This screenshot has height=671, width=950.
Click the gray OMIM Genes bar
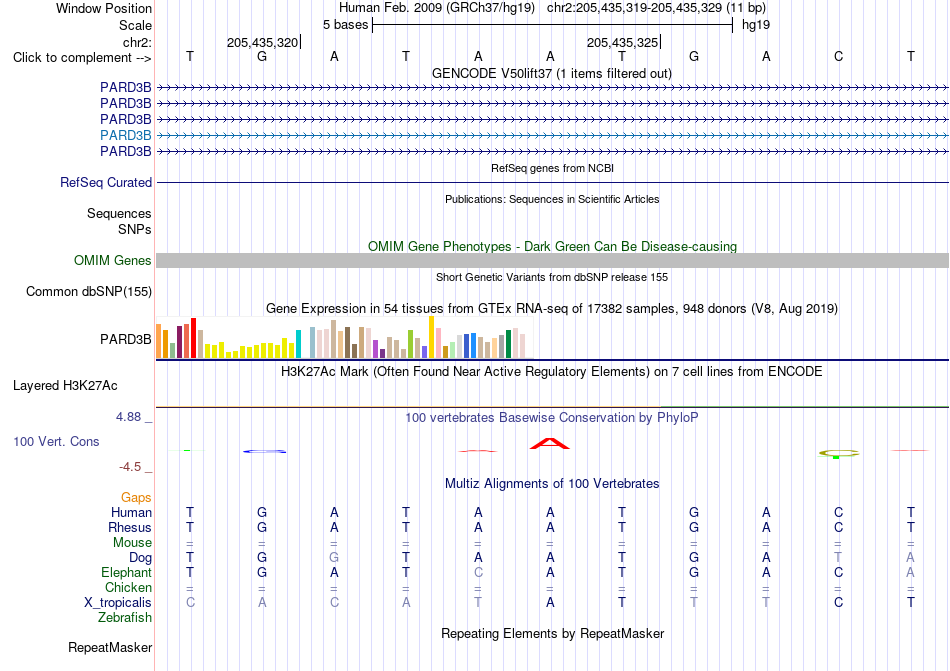pos(552,260)
